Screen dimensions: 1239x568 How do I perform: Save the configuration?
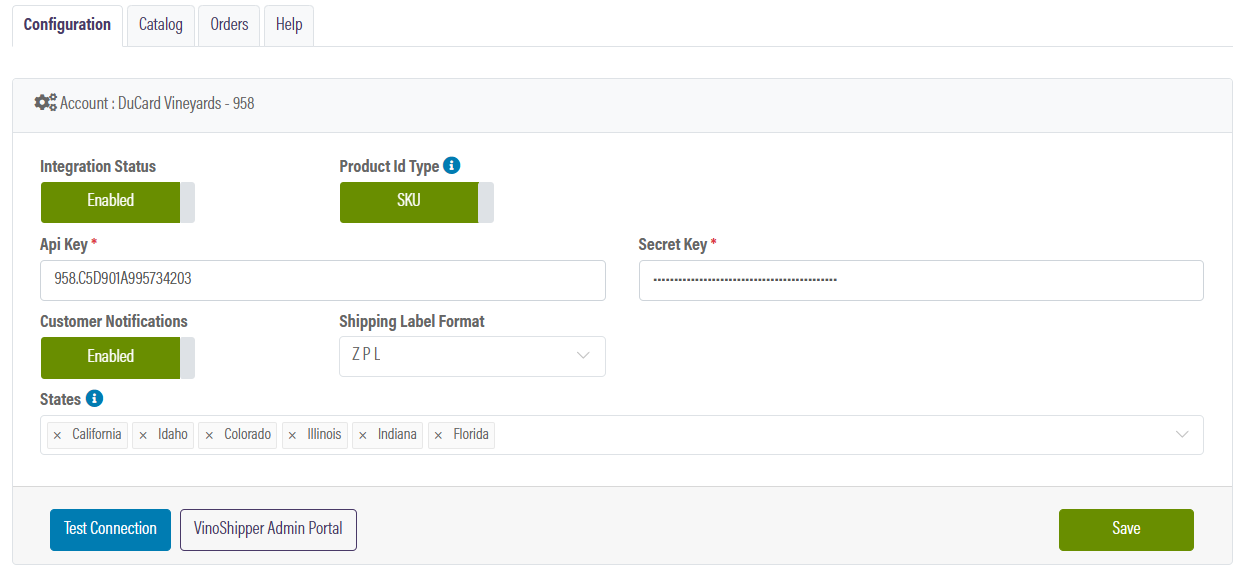[x=1126, y=529]
